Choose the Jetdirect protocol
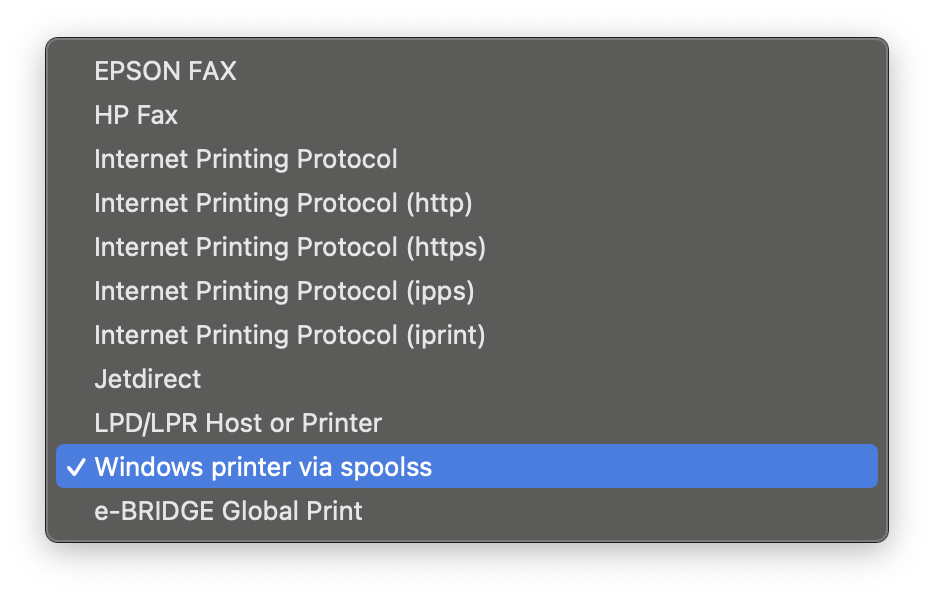This screenshot has height=596, width=934. tap(148, 379)
